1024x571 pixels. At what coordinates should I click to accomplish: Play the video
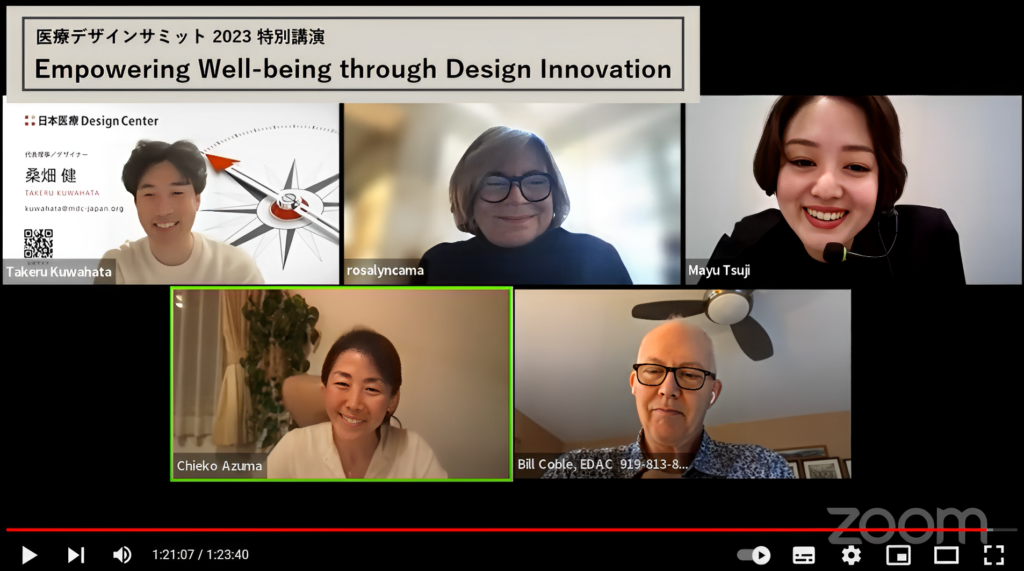tap(29, 555)
